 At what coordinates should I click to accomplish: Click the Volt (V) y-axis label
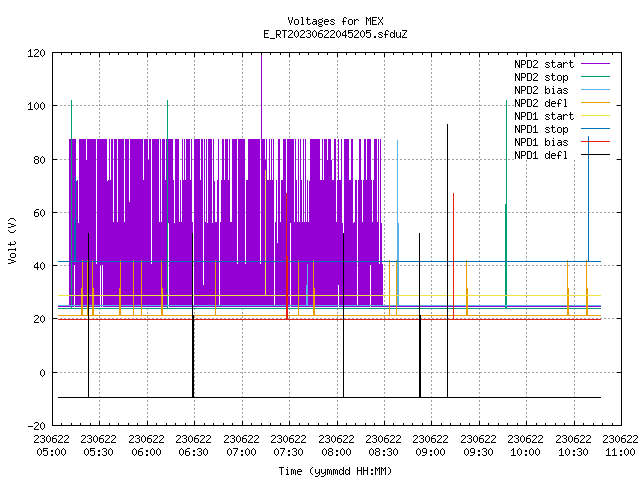pos(12,240)
